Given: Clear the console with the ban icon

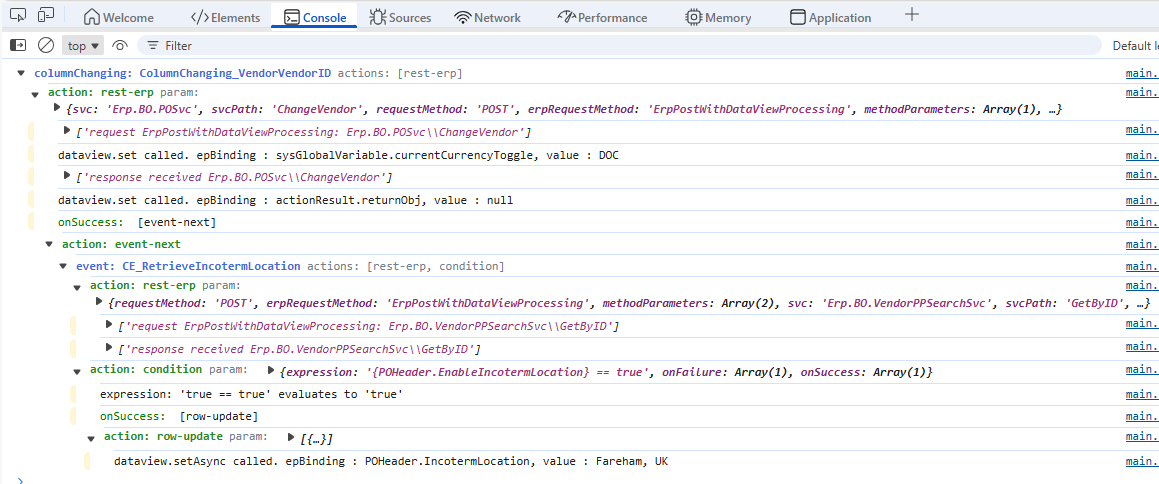Looking at the screenshot, I should tap(45, 45).
